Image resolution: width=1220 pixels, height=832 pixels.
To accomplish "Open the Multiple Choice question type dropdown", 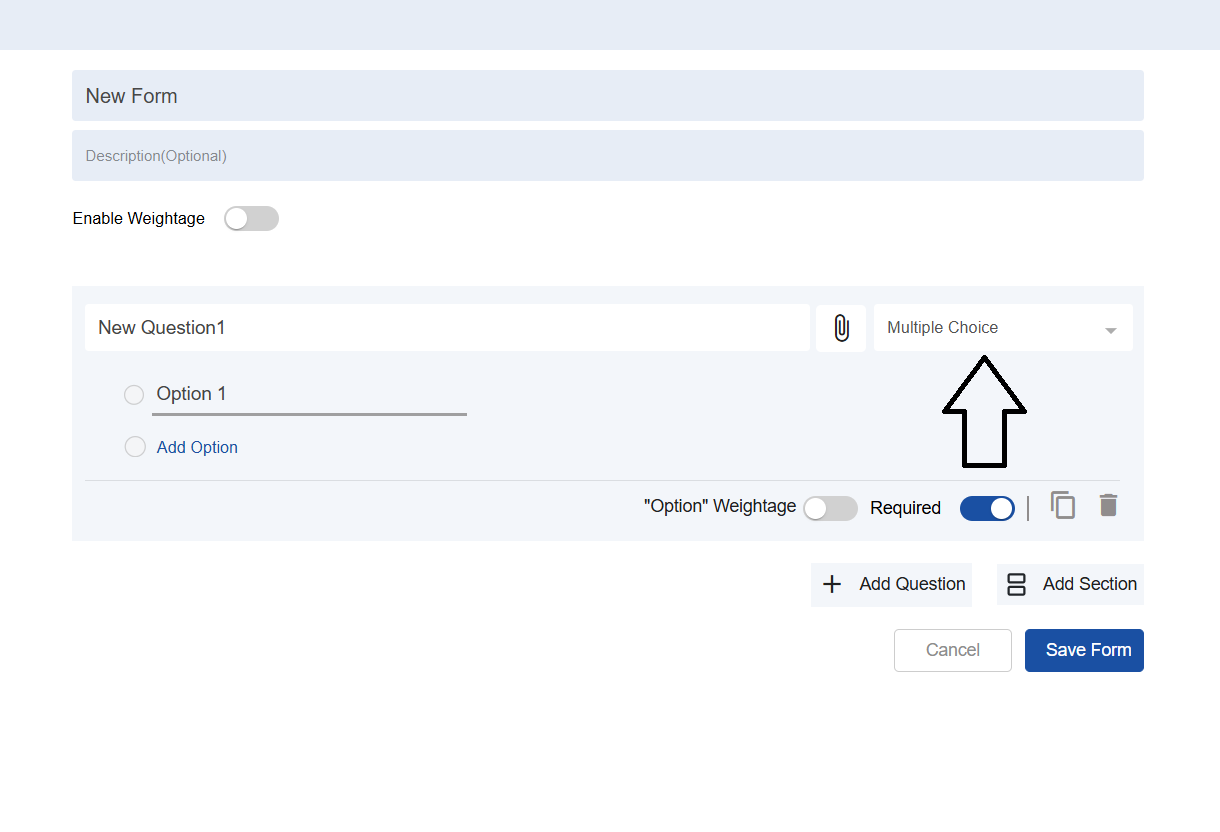I will click(990, 328).
